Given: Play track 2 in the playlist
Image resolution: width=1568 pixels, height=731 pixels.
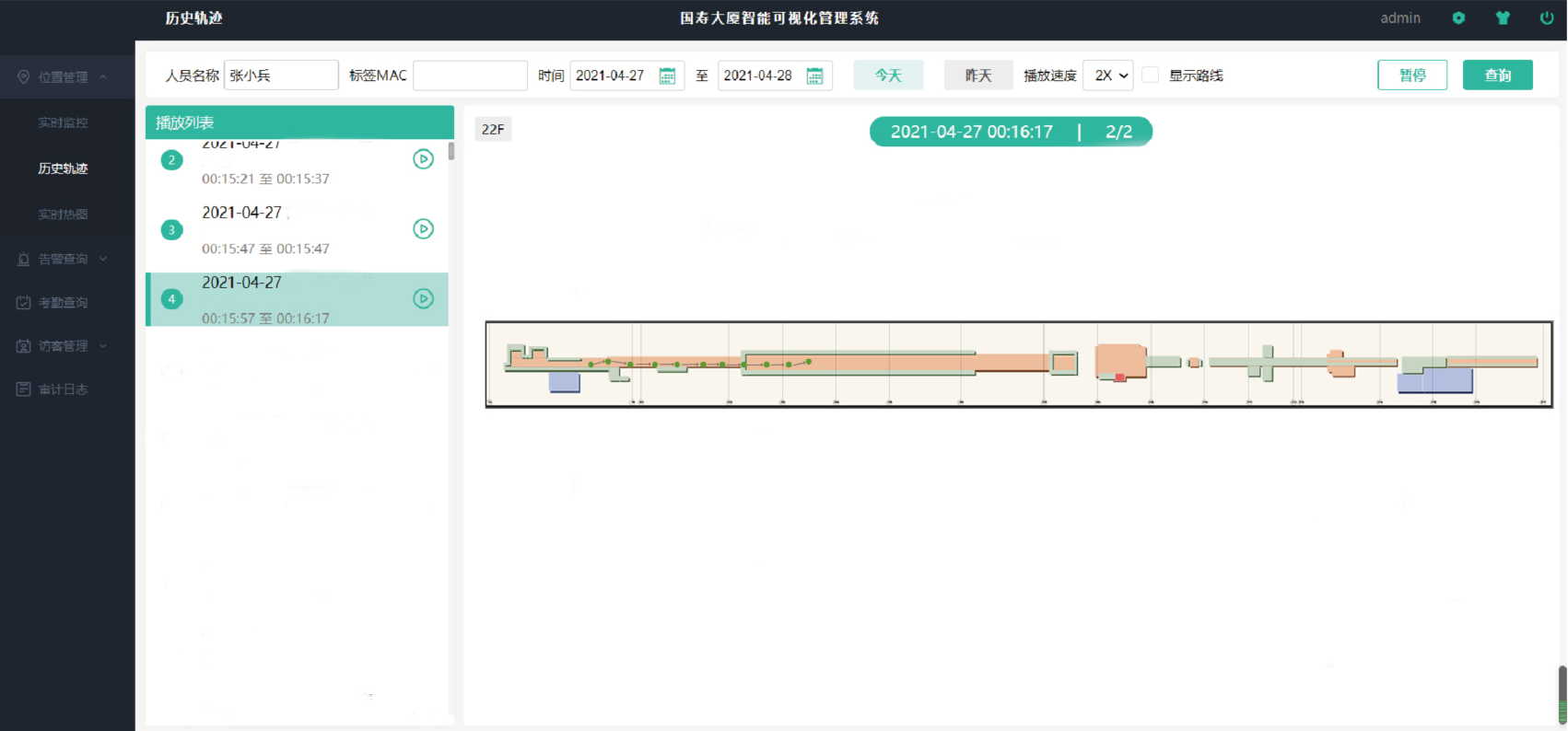Looking at the screenshot, I should (x=423, y=159).
